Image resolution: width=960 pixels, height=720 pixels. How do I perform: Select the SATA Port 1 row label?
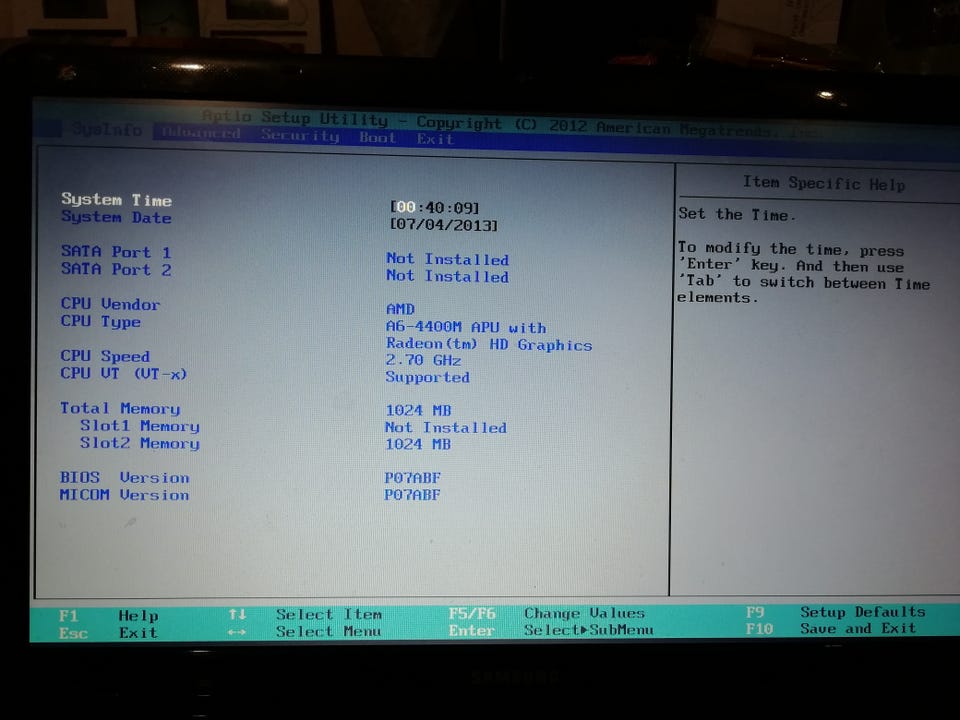coord(116,252)
